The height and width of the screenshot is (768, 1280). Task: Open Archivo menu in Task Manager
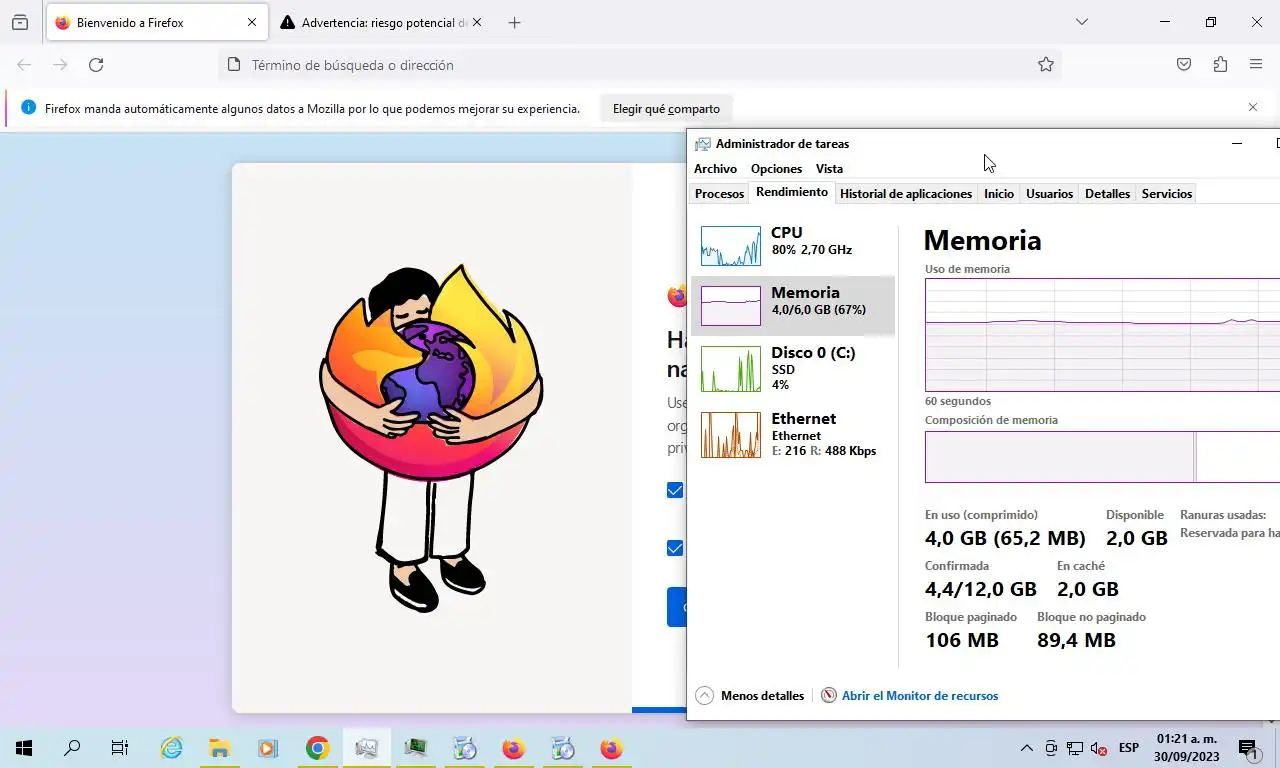tap(715, 169)
